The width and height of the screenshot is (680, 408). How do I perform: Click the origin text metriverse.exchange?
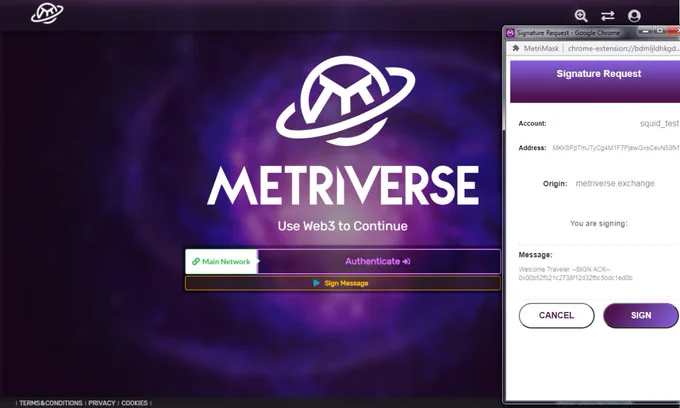(x=615, y=183)
